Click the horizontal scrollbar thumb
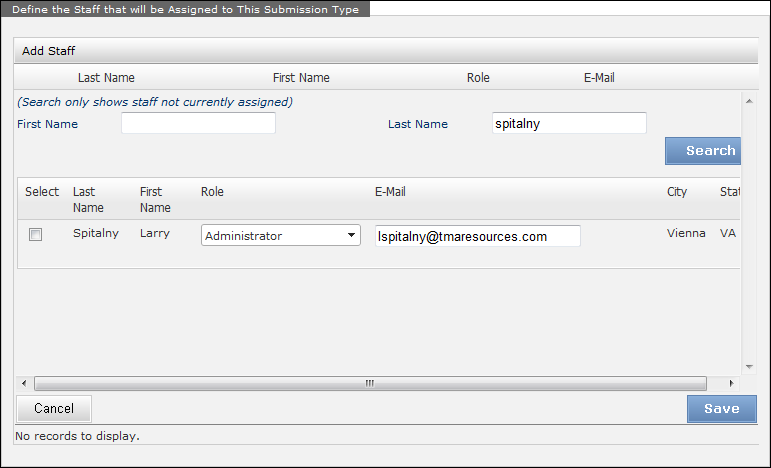This screenshot has height=468, width=771. click(x=369, y=383)
